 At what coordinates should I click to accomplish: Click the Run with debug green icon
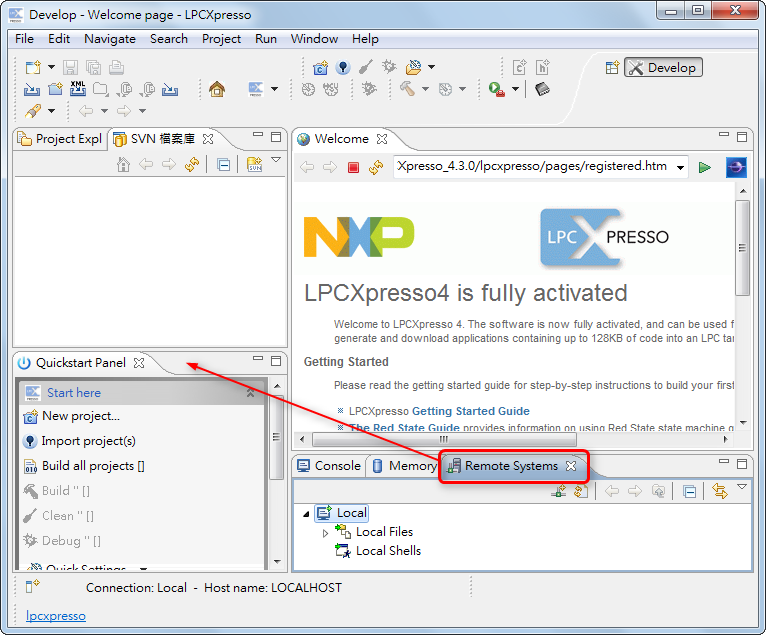click(x=496, y=89)
